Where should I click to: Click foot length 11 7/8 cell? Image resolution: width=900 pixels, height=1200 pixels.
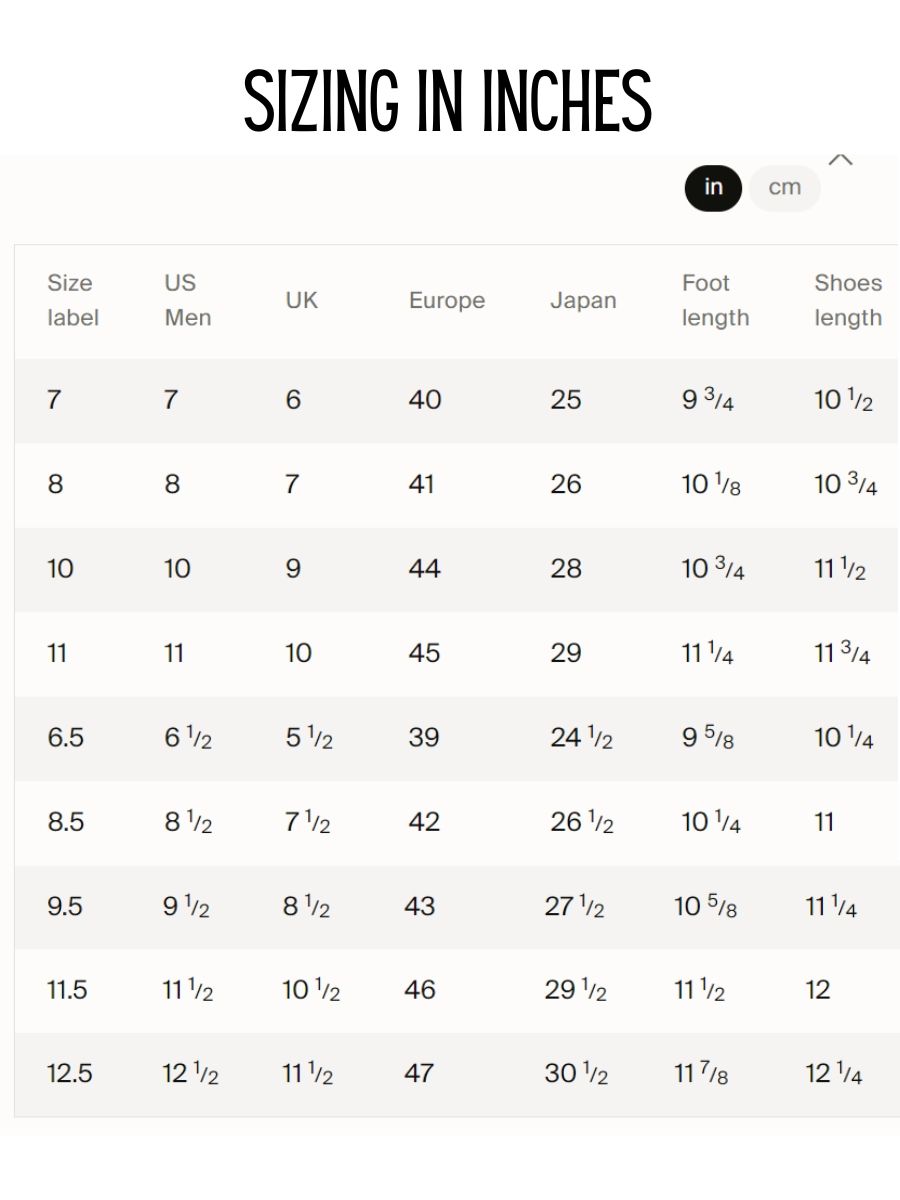pos(701,1074)
